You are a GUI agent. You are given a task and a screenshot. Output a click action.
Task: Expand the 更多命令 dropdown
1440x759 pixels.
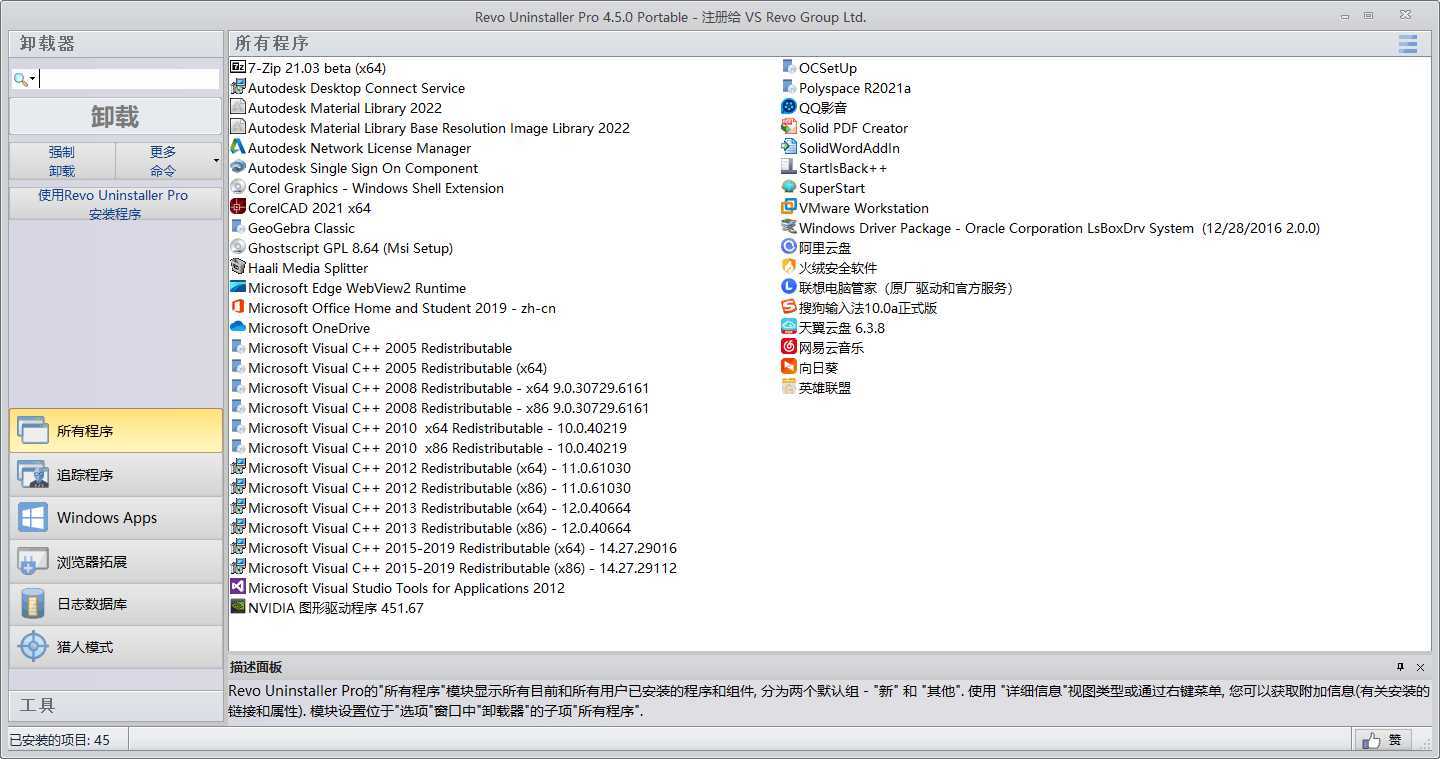tap(216, 161)
